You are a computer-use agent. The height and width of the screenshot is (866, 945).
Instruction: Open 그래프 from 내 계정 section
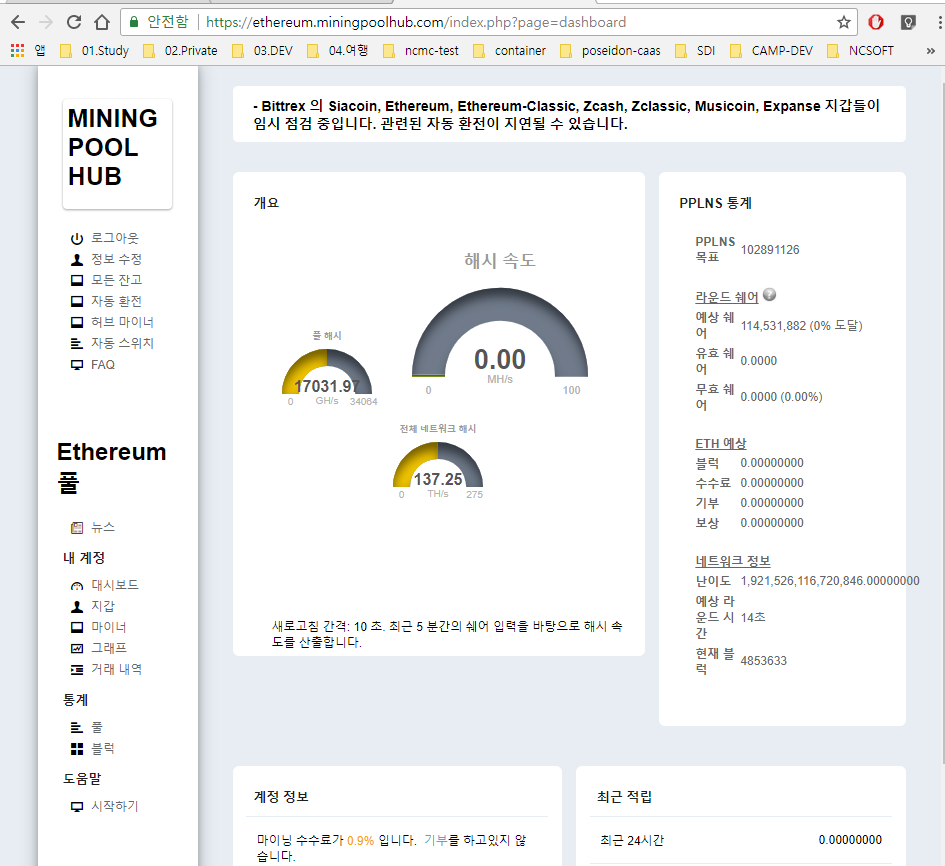[77, 647]
